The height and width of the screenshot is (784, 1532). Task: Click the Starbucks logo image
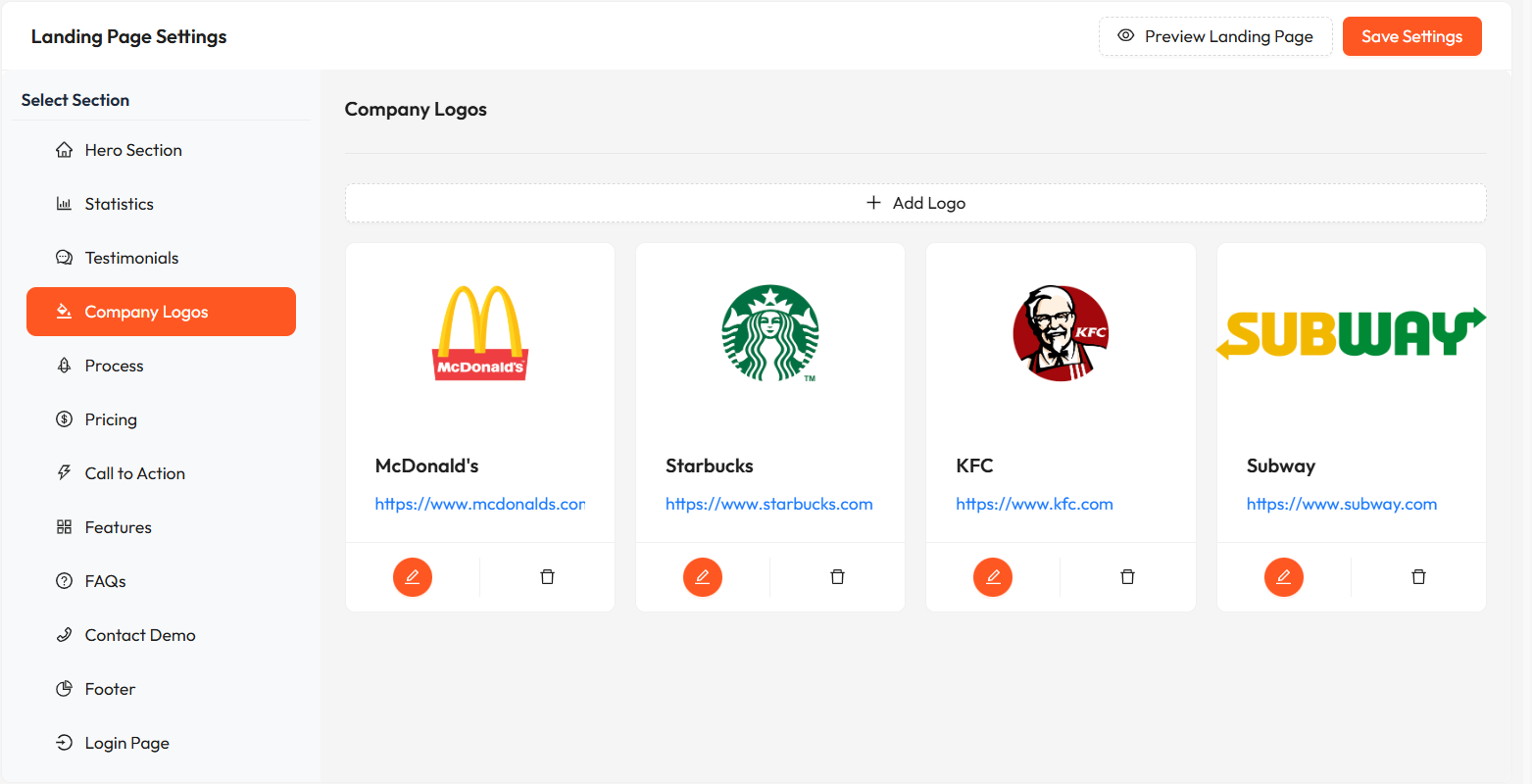tap(770, 333)
